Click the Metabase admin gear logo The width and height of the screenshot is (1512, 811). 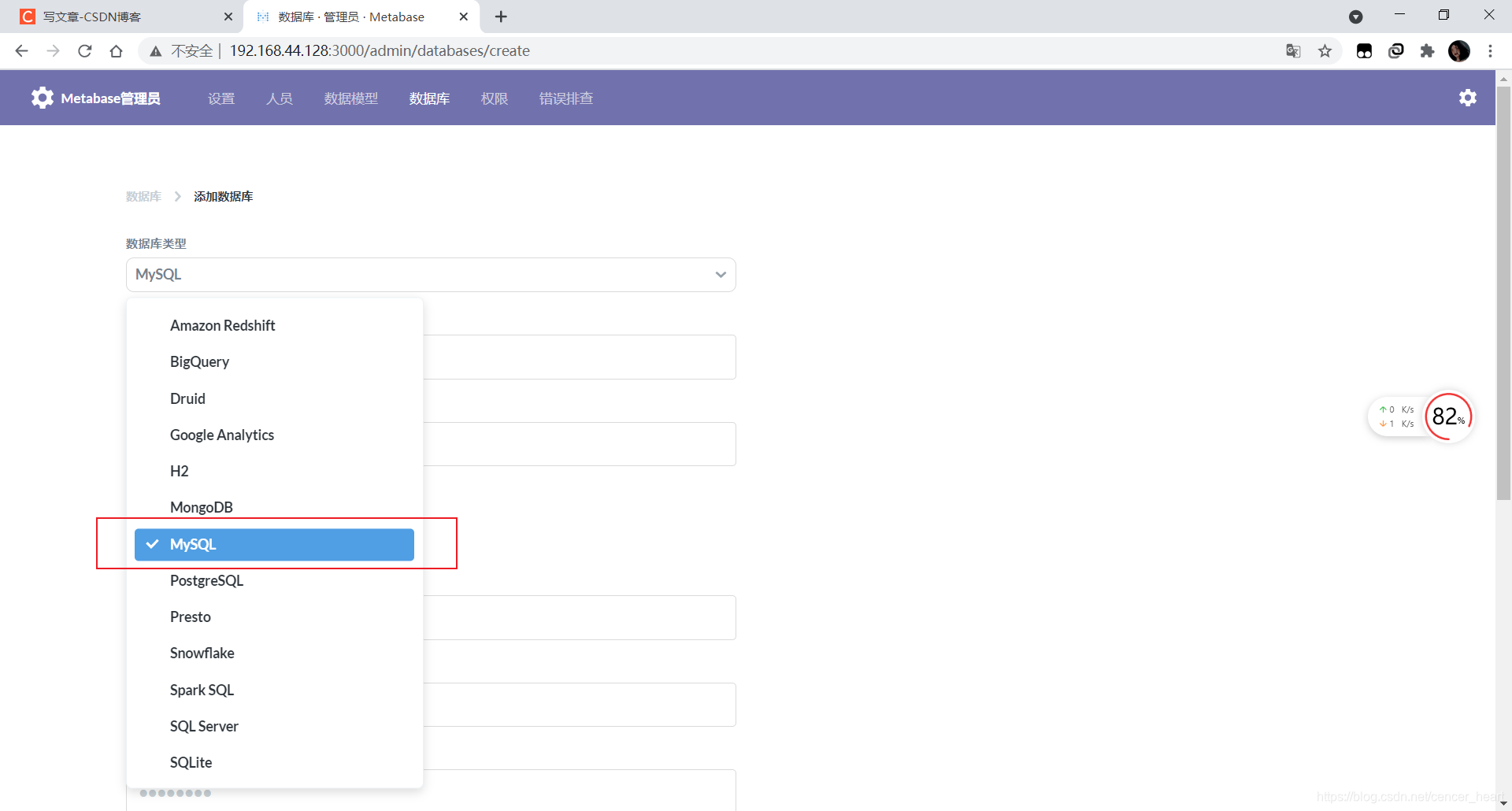[x=43, y=98]
